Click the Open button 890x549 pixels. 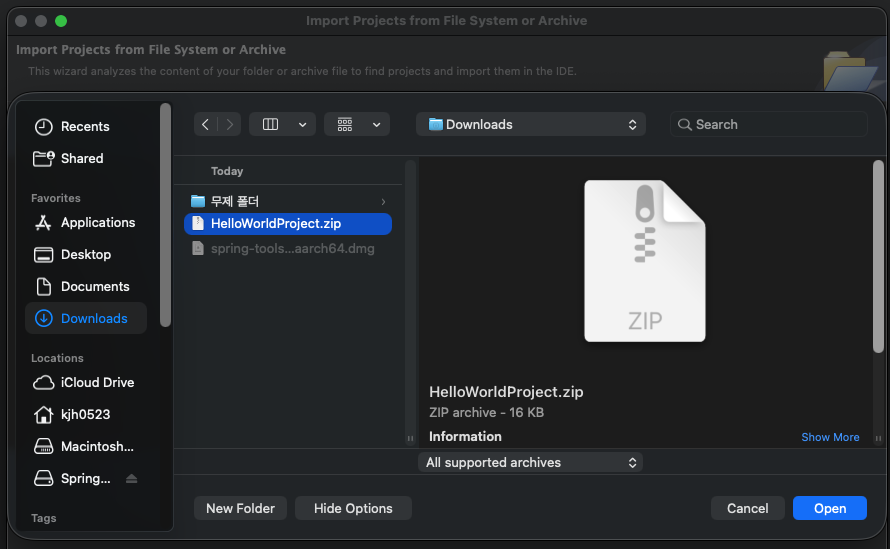coord(829,508)
